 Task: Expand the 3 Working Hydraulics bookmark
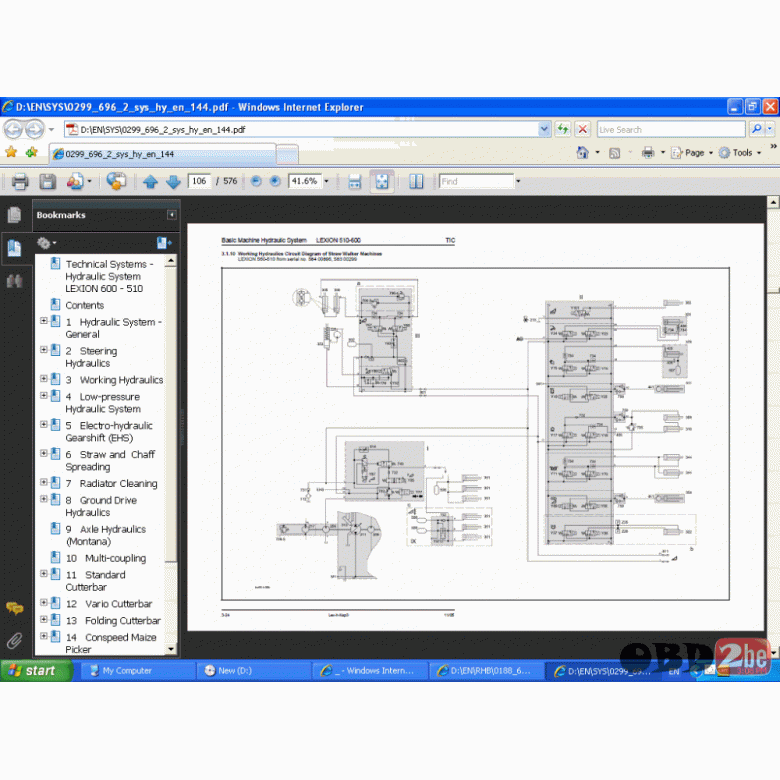coord(44,379)
